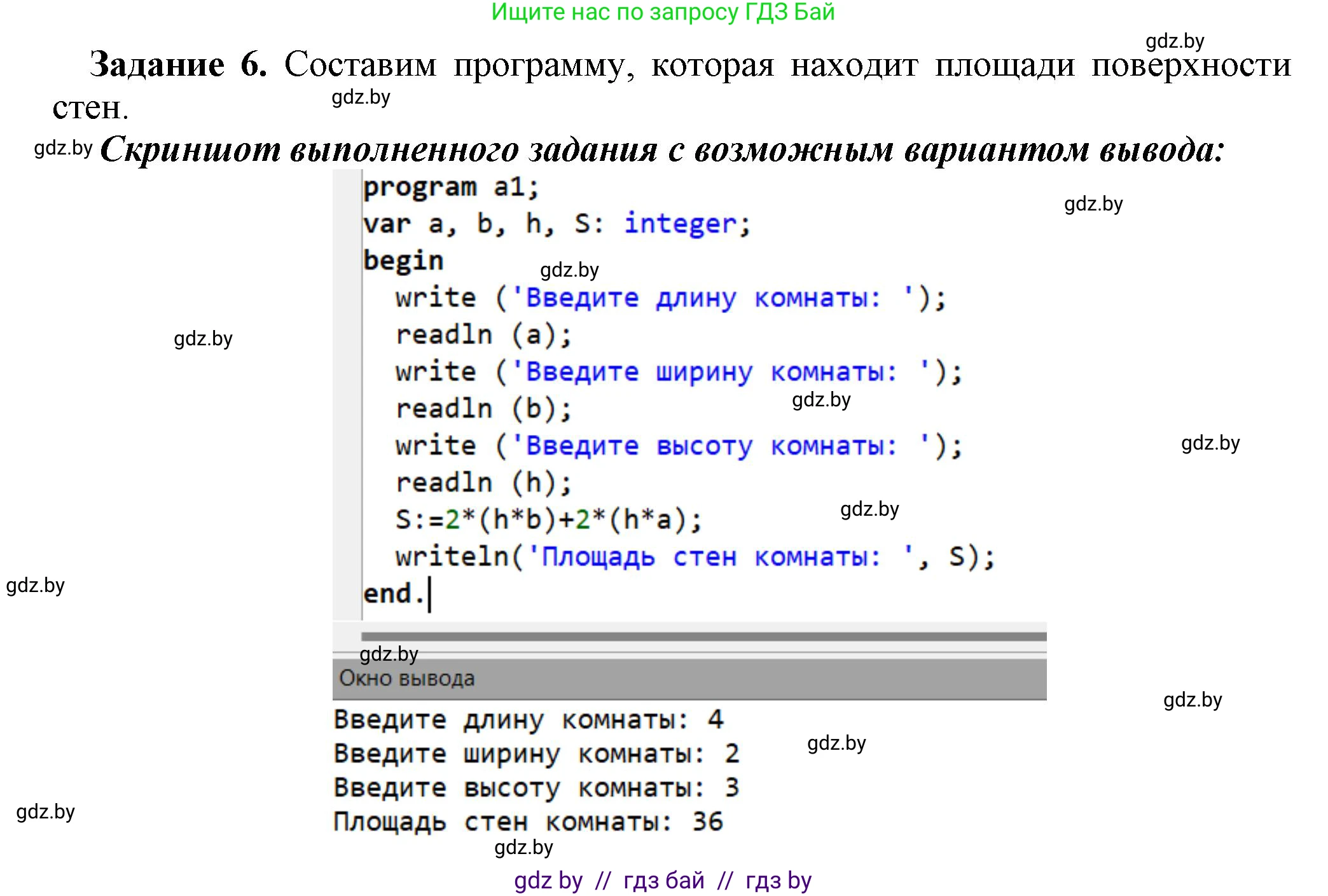Click the 'Задание 6.' heading
The width and height of the screenshot is (1328, 896).
pyautogui.click(x=178, y=64)
